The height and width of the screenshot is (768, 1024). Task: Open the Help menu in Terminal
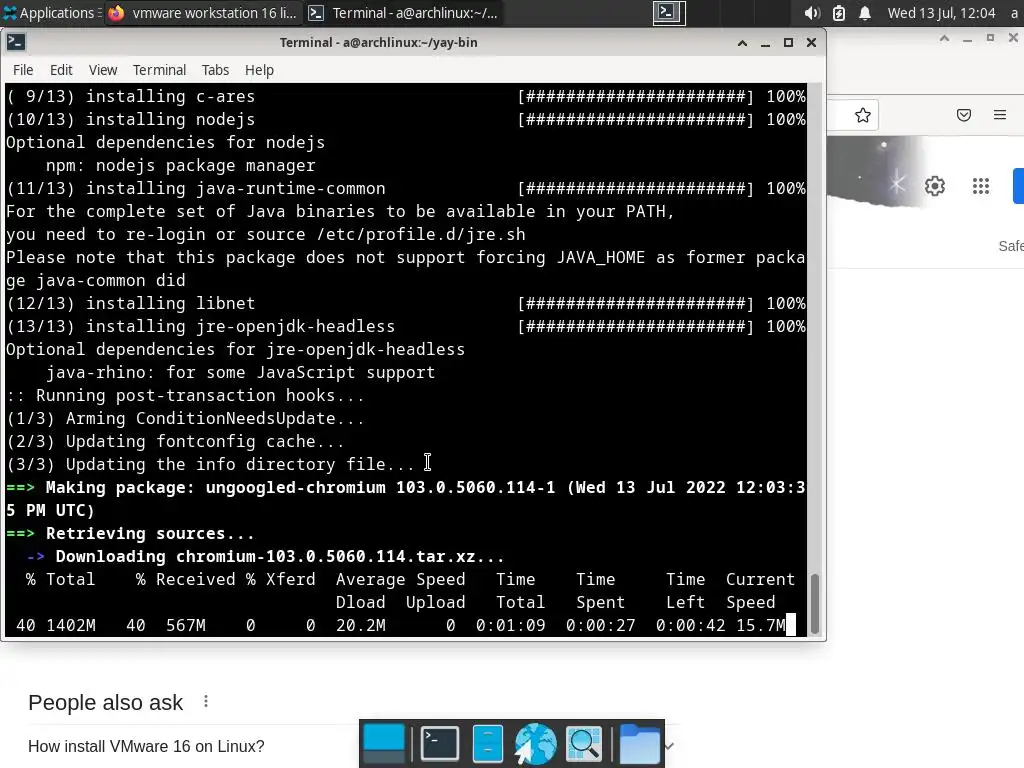coord(259,70)
